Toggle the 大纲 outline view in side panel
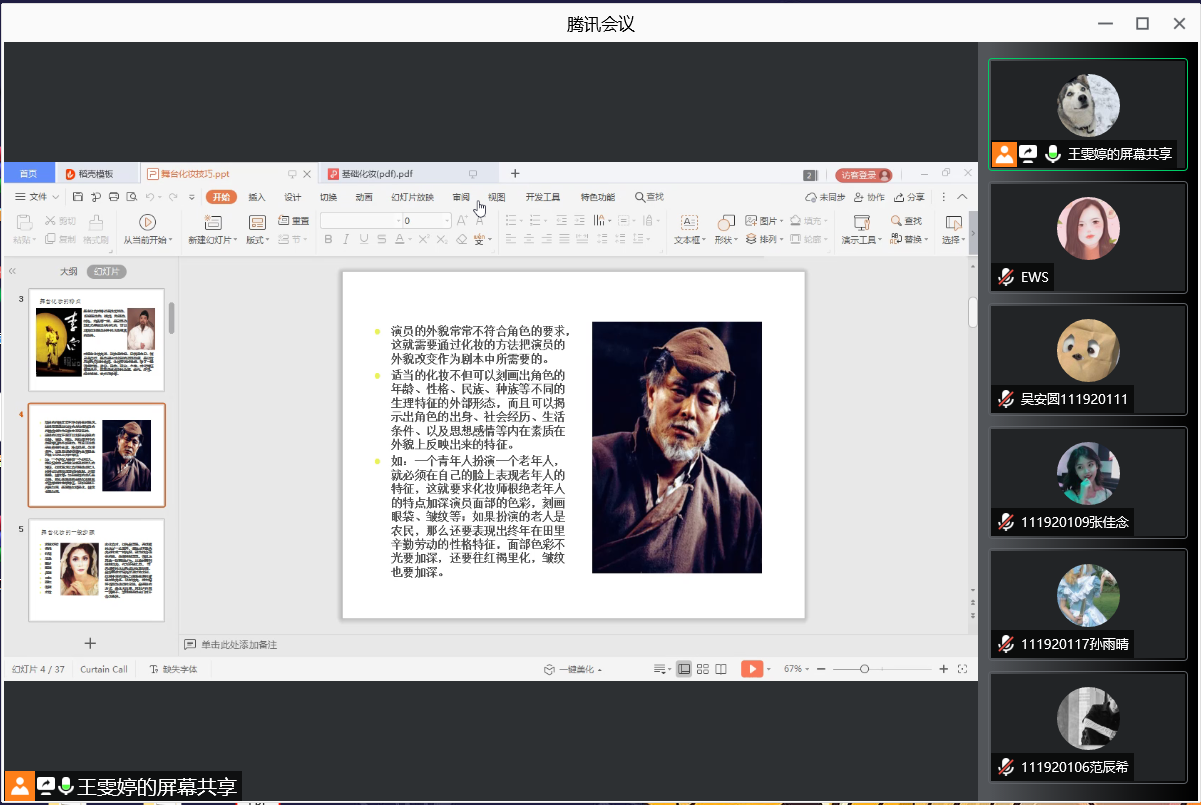The height and width of the screenshot is (805, 1201). tap(68, 271)
